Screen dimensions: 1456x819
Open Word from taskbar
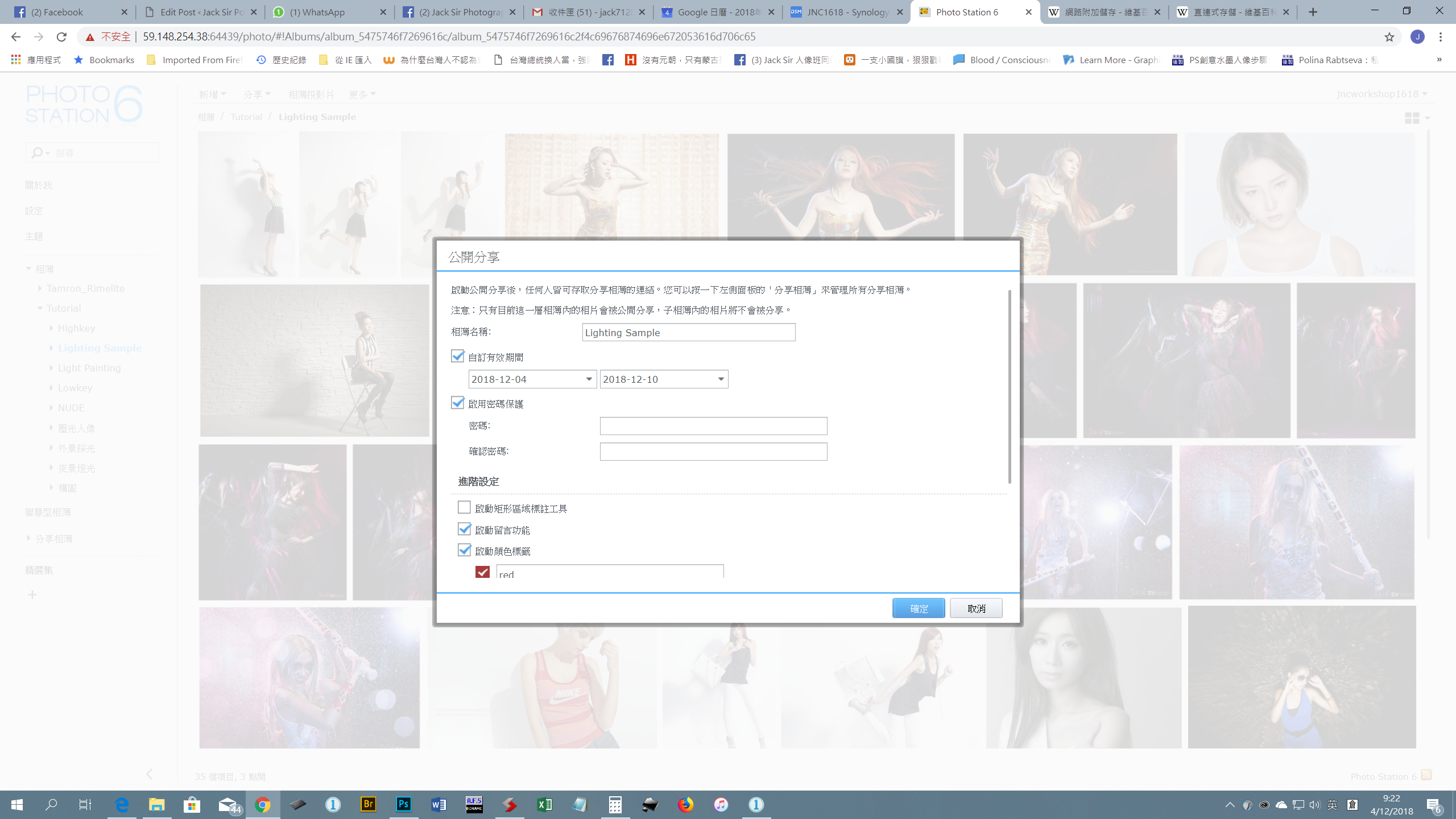[439, 805]
